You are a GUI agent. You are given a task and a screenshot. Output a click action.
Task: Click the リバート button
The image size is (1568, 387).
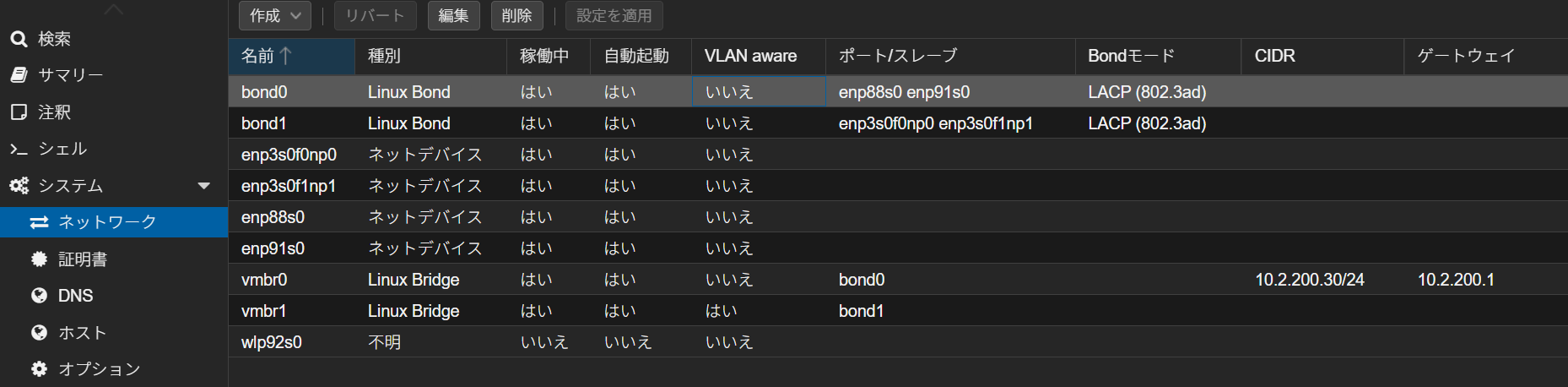tap(375, 16)
